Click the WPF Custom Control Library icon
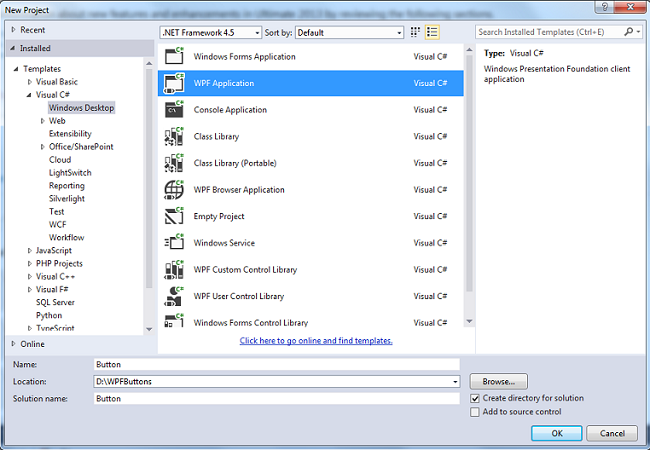Screen dimensions: 650x450 [x=174, y=270]
